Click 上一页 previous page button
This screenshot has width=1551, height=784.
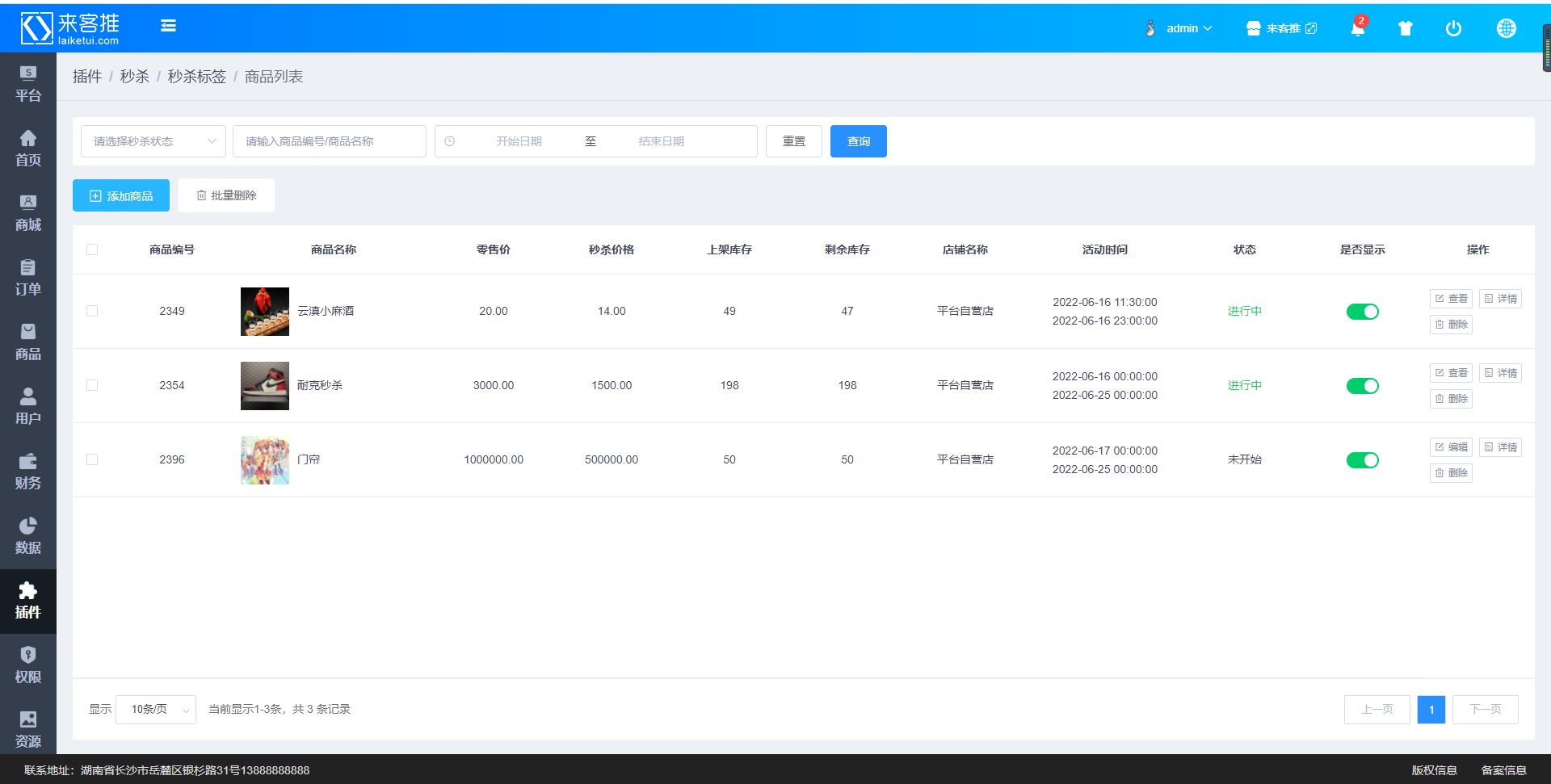coord(1377,710)
